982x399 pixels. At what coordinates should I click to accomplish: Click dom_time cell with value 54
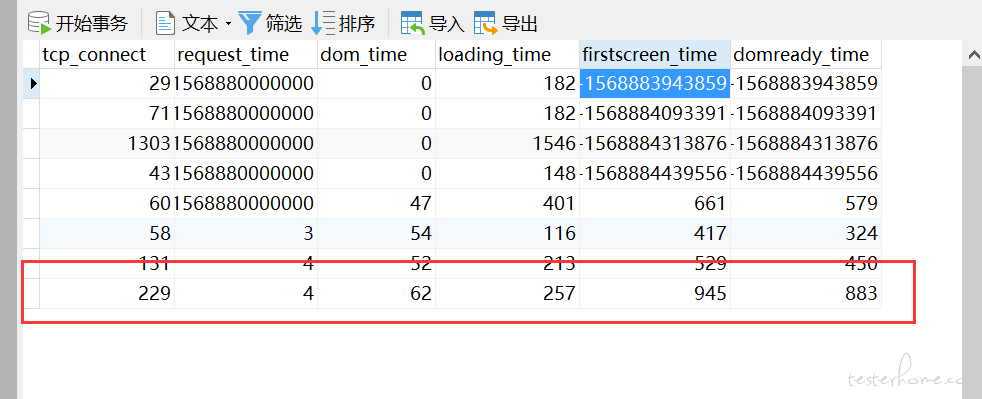(376, 234)
